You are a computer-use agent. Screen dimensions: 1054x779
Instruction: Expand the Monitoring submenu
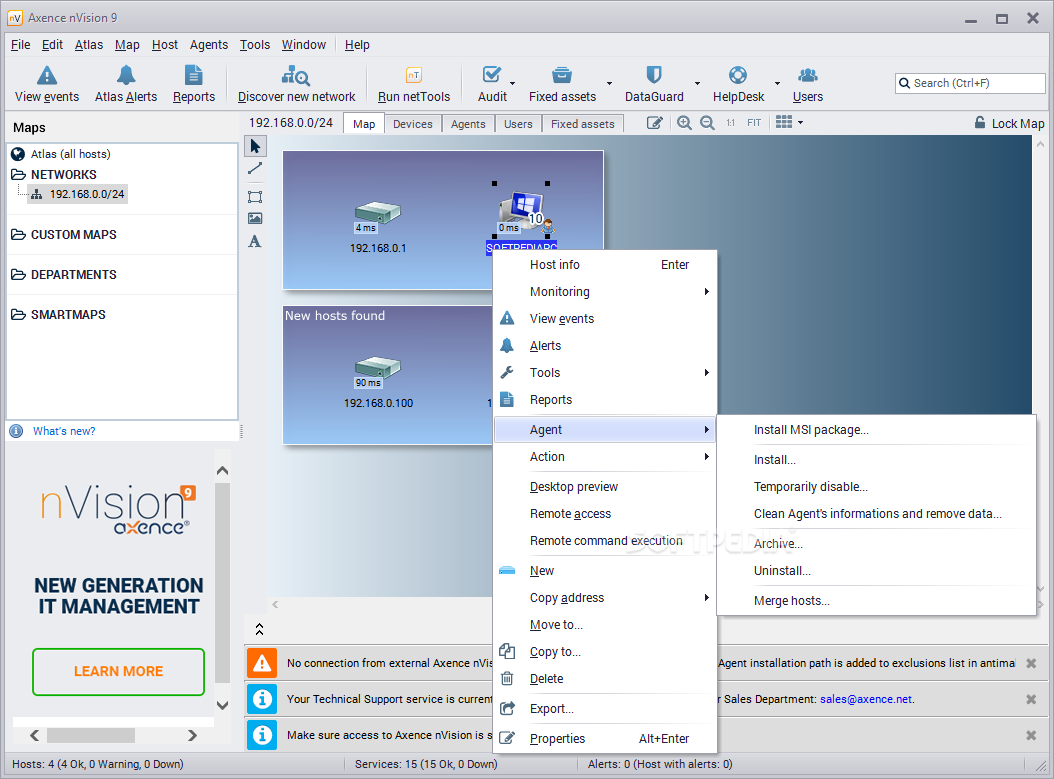click(x=606, y=292)
